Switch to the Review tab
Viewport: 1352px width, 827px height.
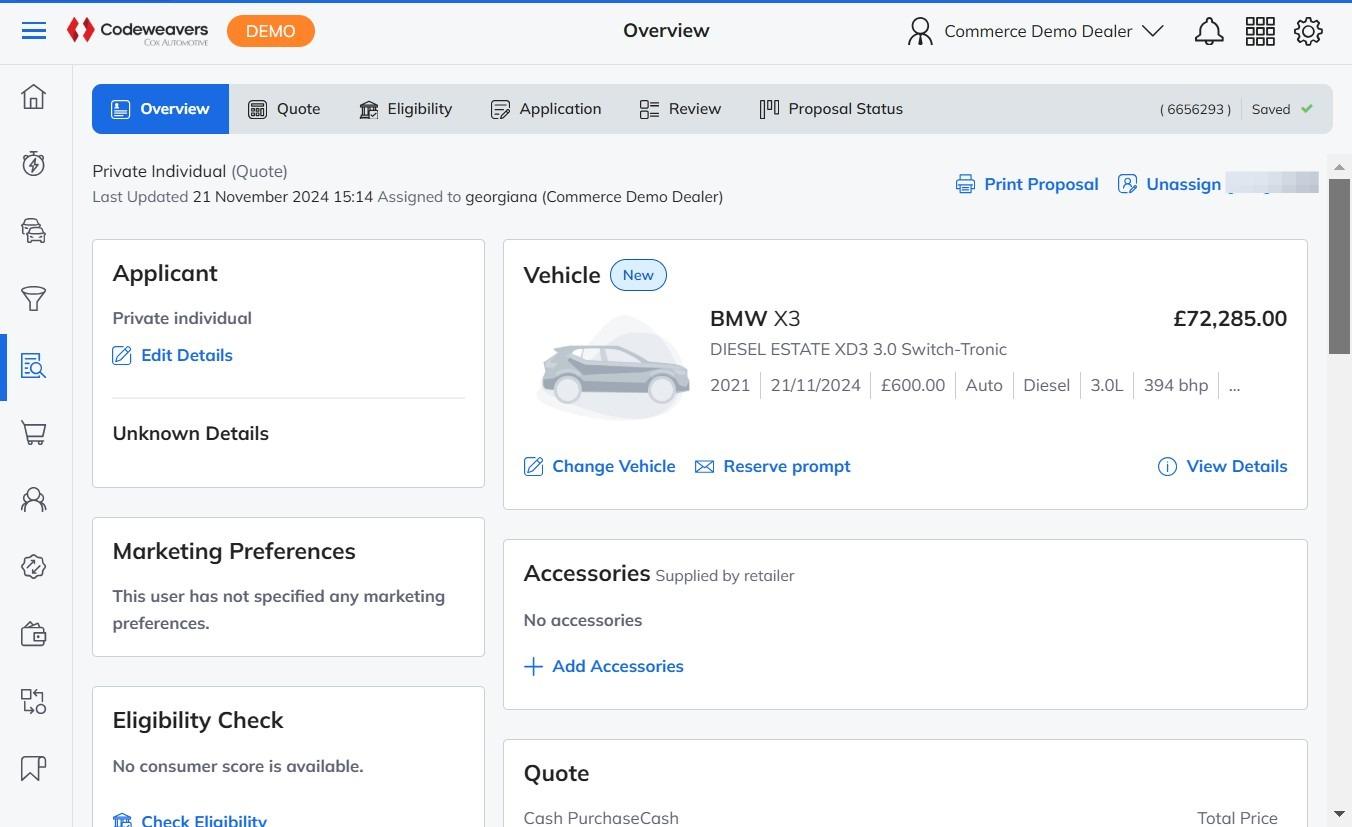pyautogui.click(x=680, y=109)
